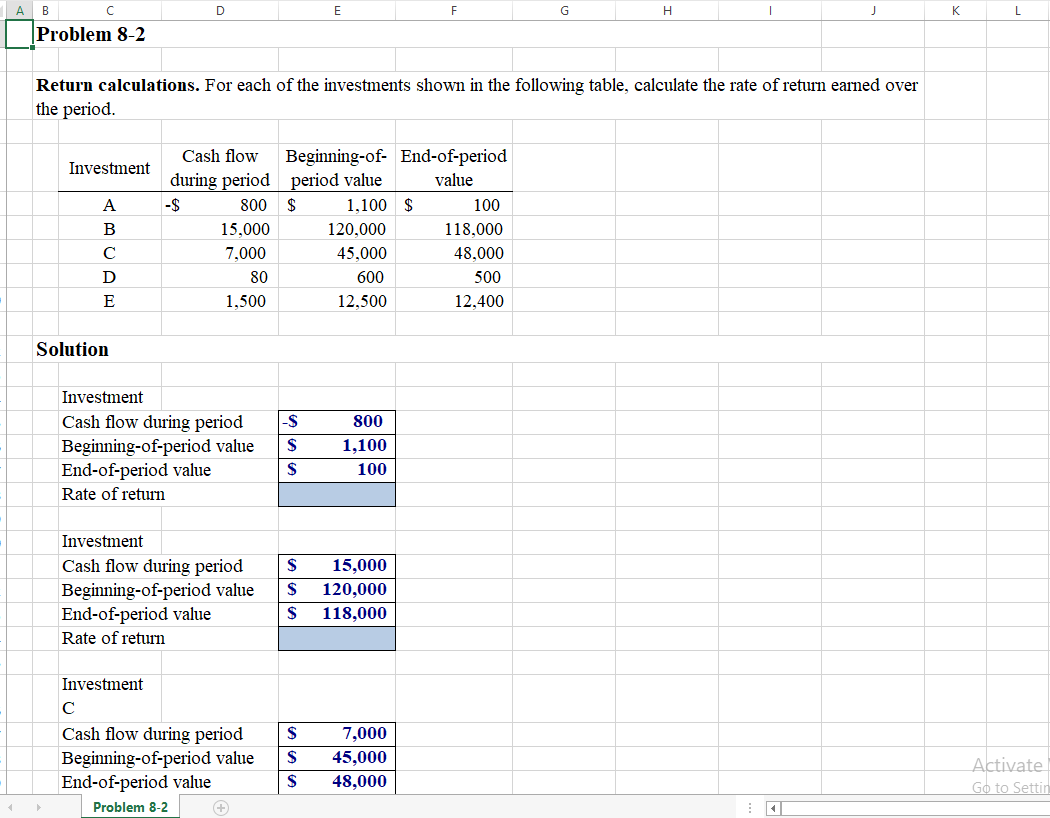Select the cell containing 15,000 in the solution
The image size is (1050, 818).
(337, 565)
